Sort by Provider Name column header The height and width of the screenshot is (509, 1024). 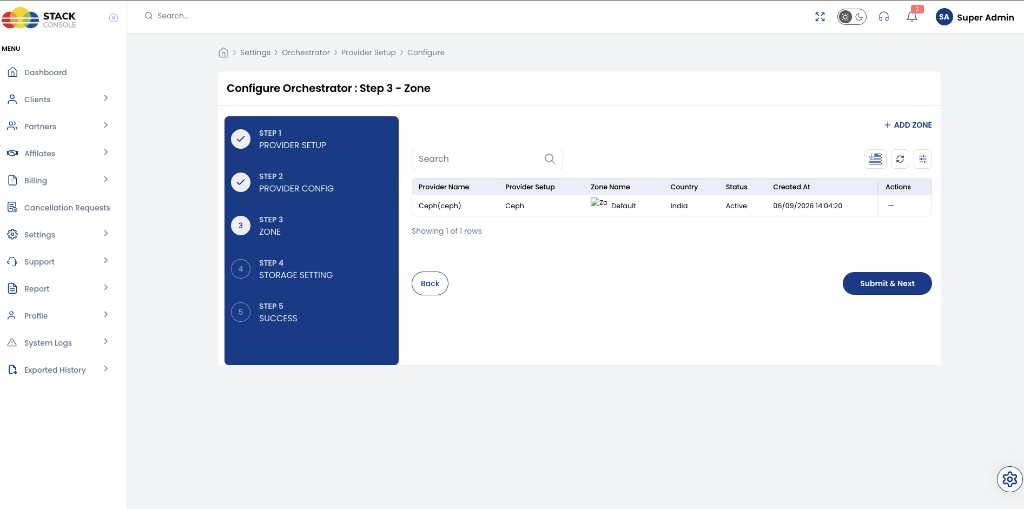443,187
